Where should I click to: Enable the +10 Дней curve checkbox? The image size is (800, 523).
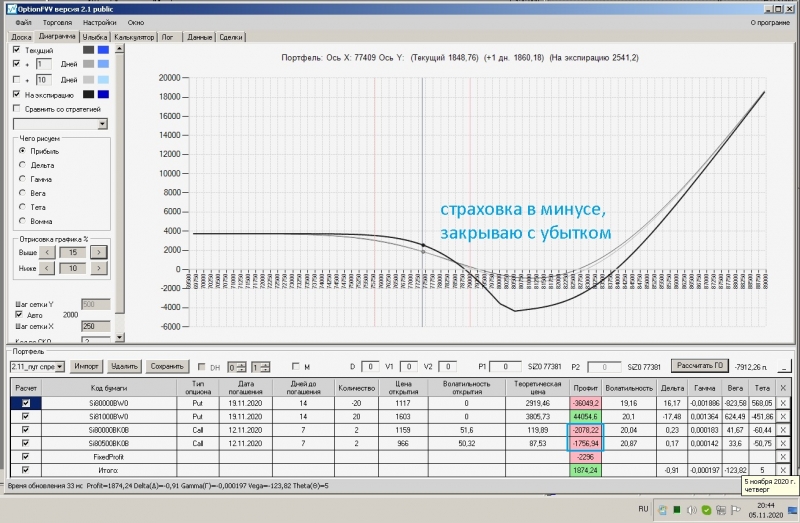(16, 80)
